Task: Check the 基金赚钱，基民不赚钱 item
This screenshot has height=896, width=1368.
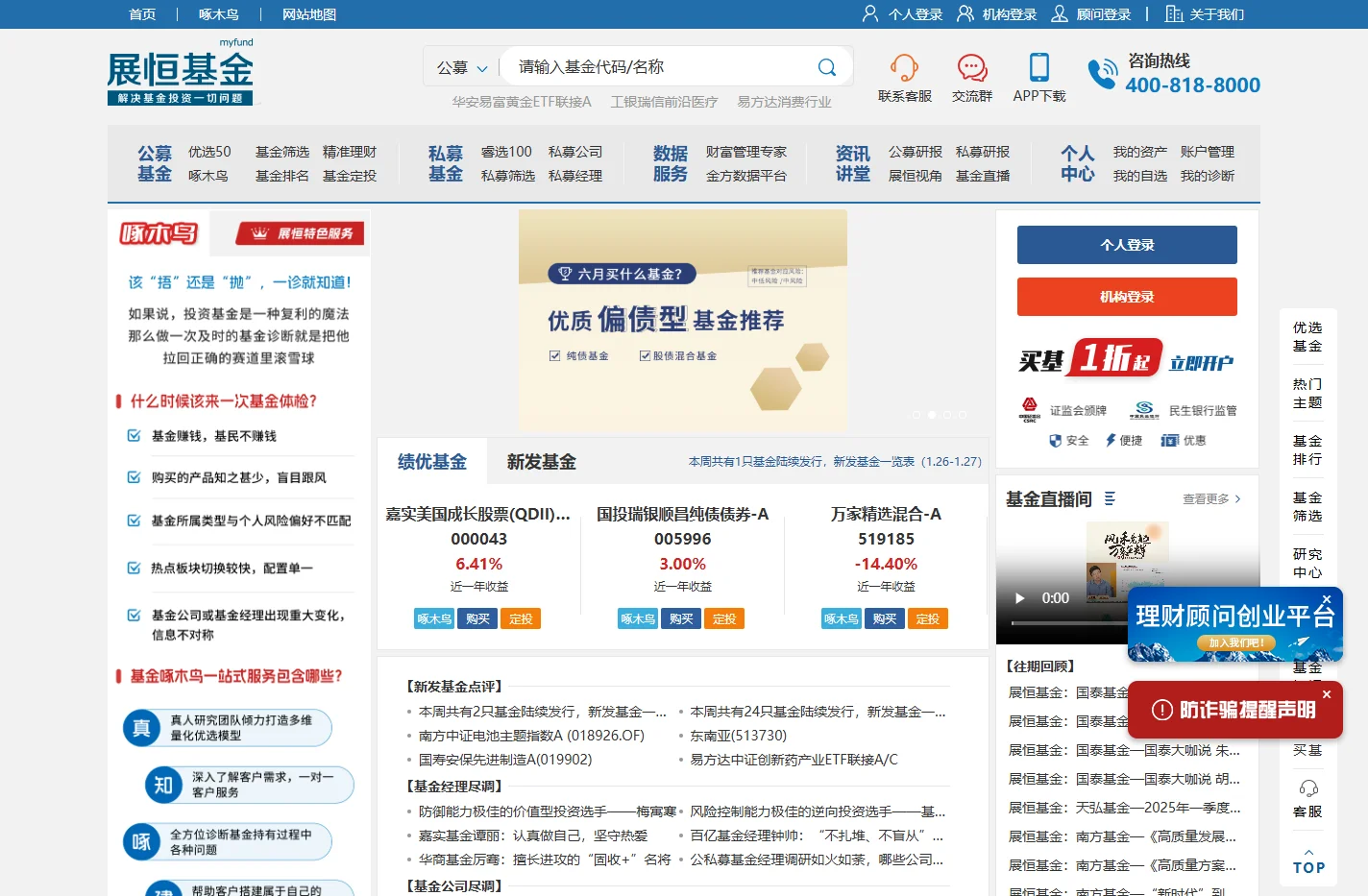Action: point(134,436)
